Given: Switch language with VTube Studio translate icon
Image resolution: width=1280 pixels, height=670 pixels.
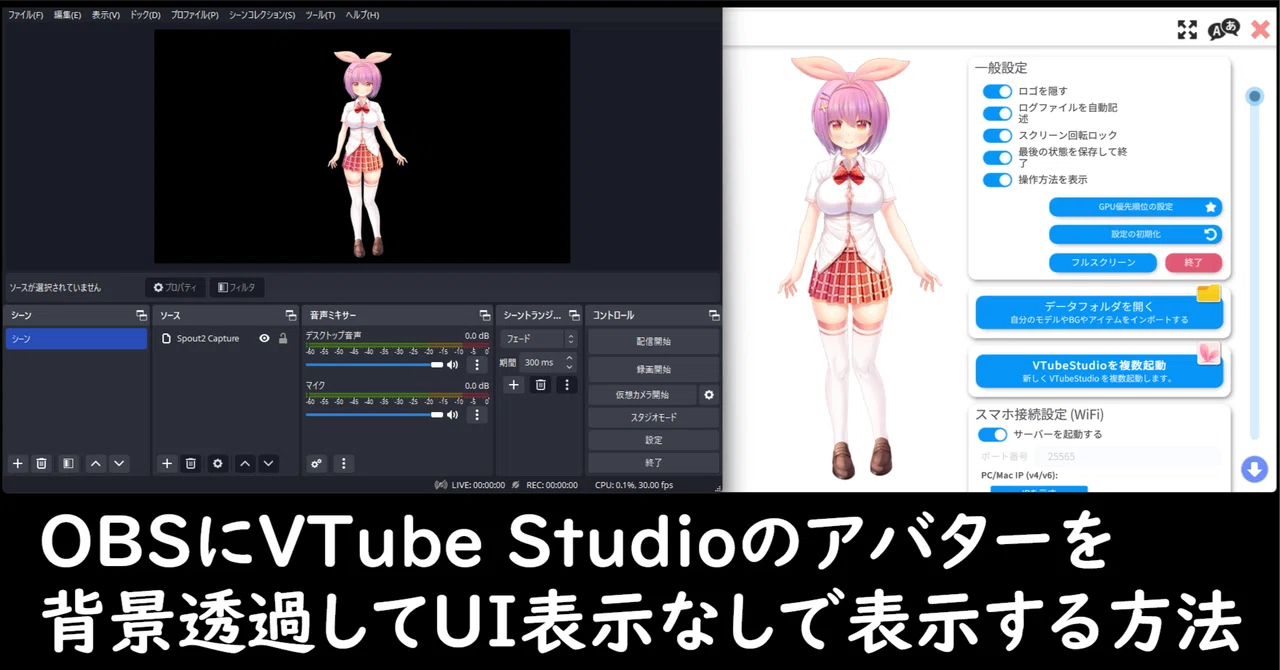Looking at the screenshot, I should click(x=1223, y=29).
